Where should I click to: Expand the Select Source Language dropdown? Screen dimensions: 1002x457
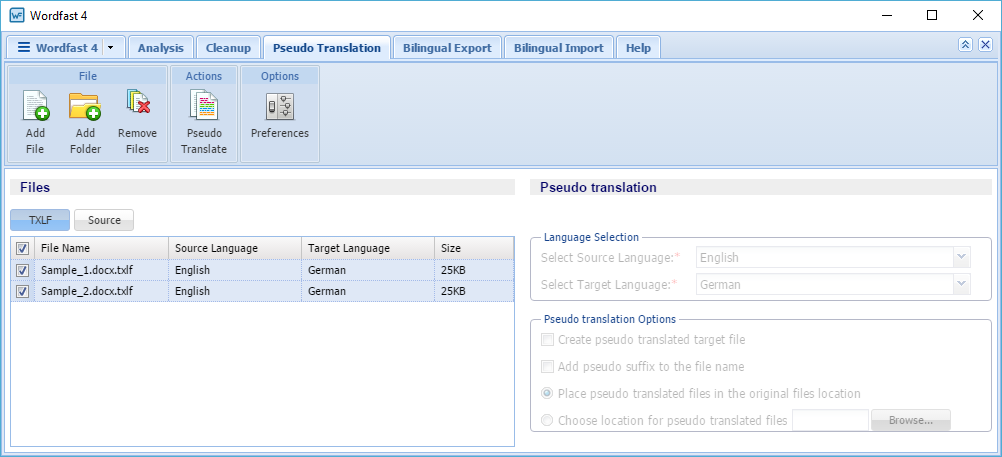(962, 258)
